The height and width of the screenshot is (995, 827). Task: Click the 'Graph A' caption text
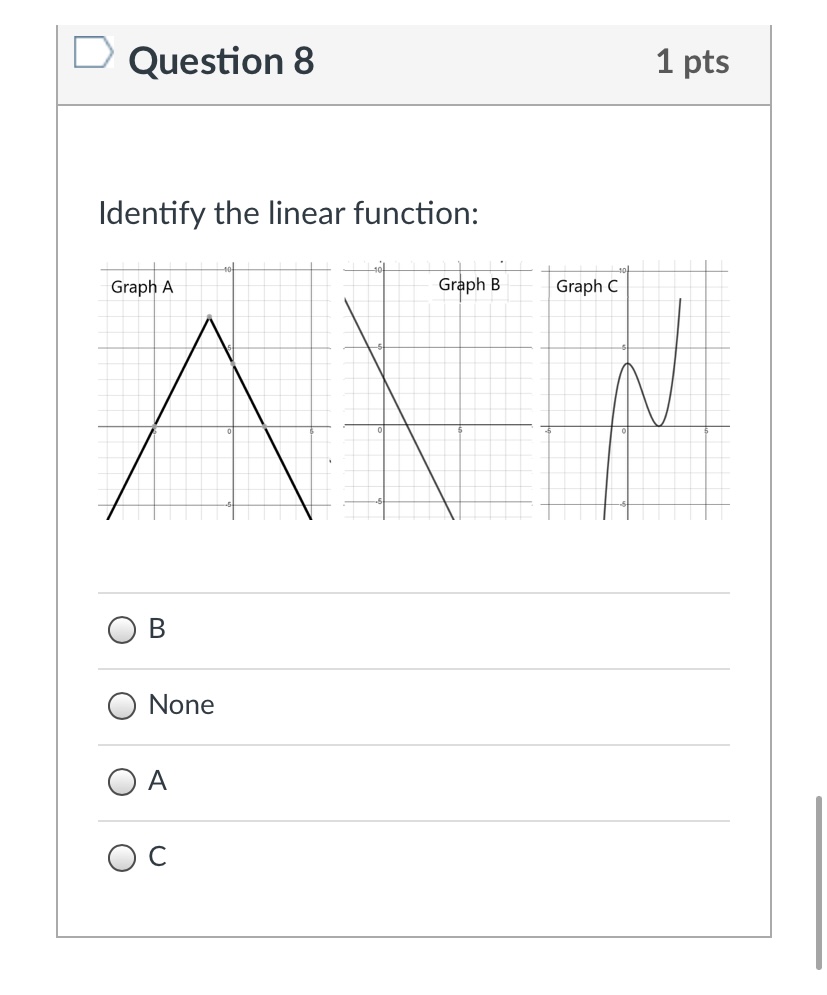[142, 287]
